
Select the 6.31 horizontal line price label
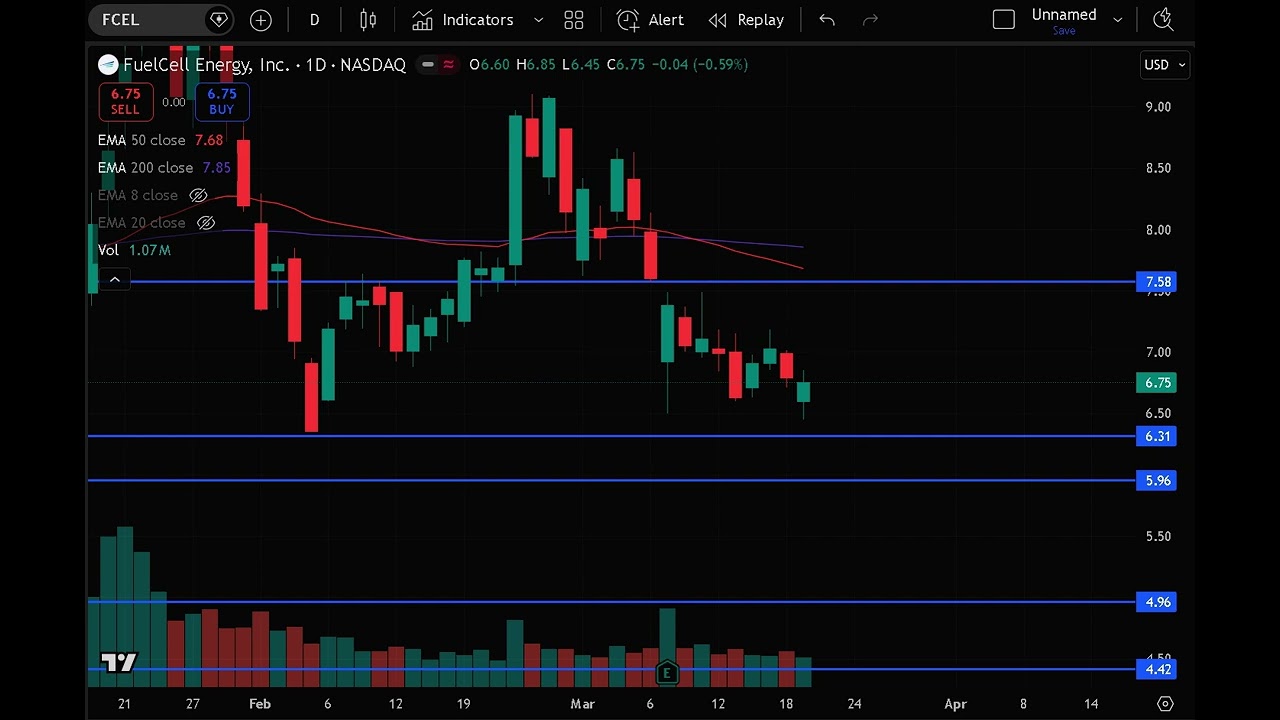tap(1157, 436)
